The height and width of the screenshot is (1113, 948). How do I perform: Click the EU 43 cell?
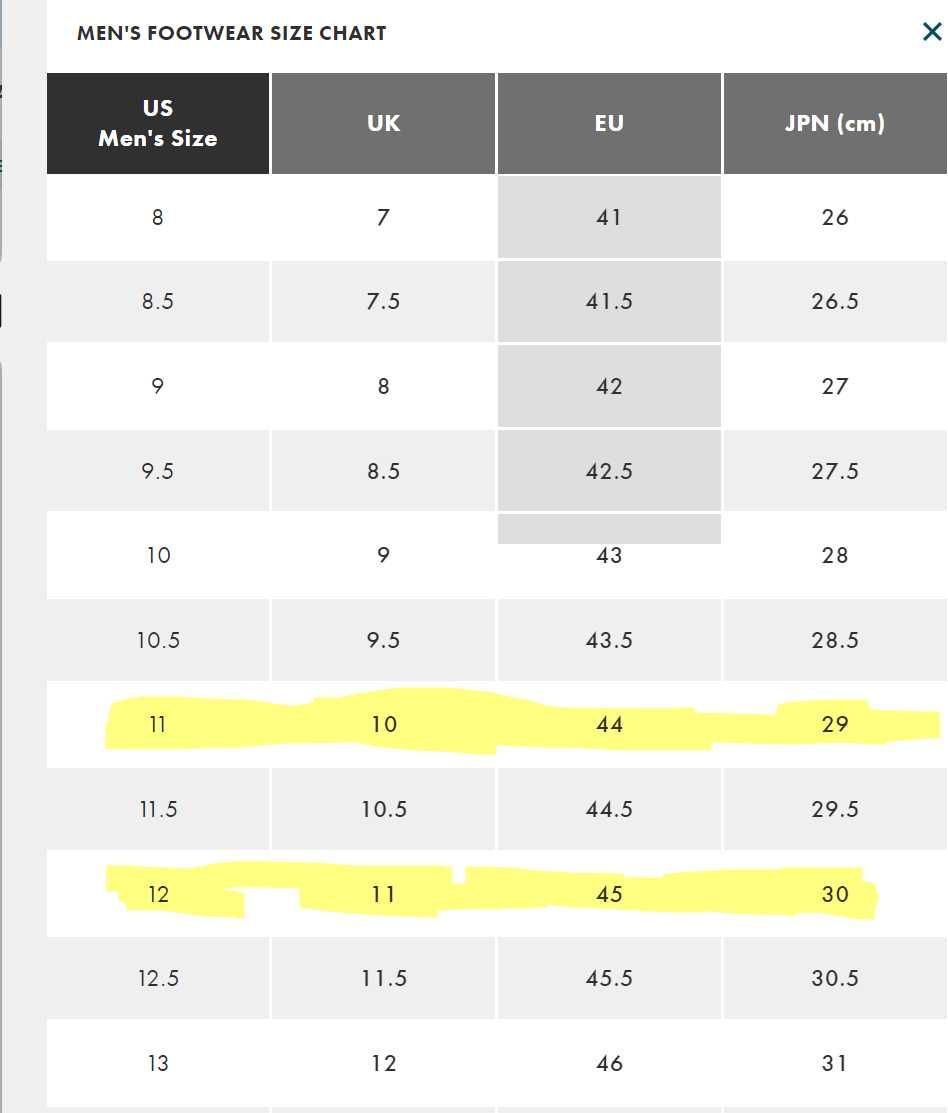[609, 555]
